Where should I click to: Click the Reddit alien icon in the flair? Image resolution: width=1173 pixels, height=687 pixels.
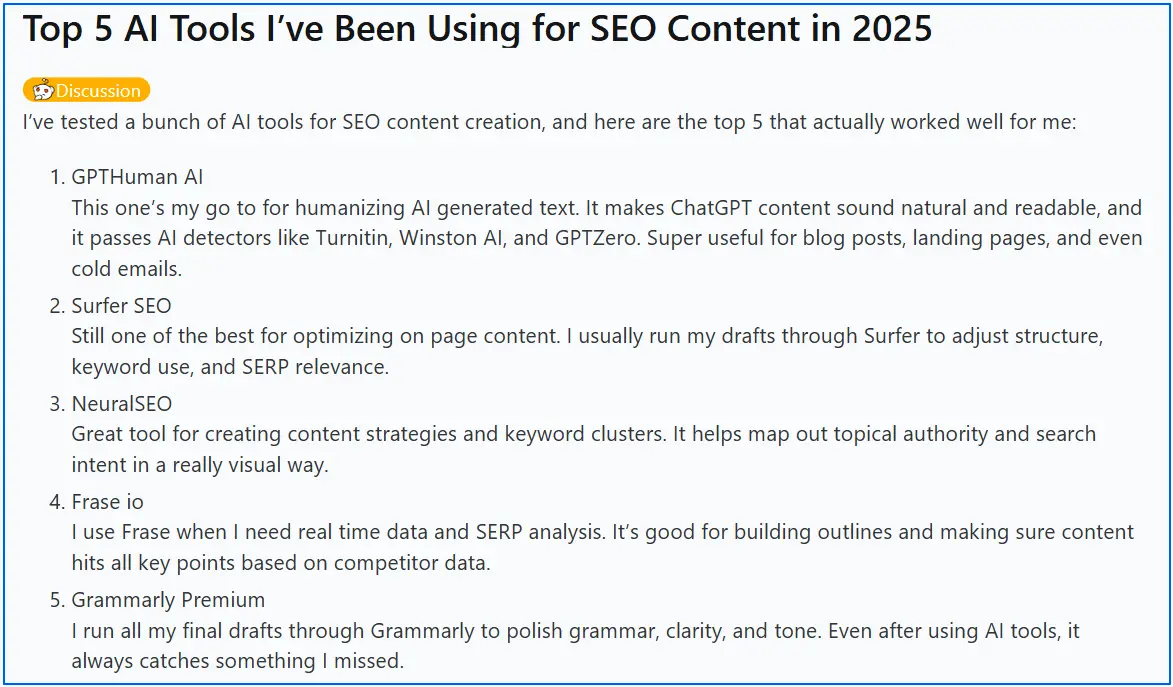click(x=42, y=91)
